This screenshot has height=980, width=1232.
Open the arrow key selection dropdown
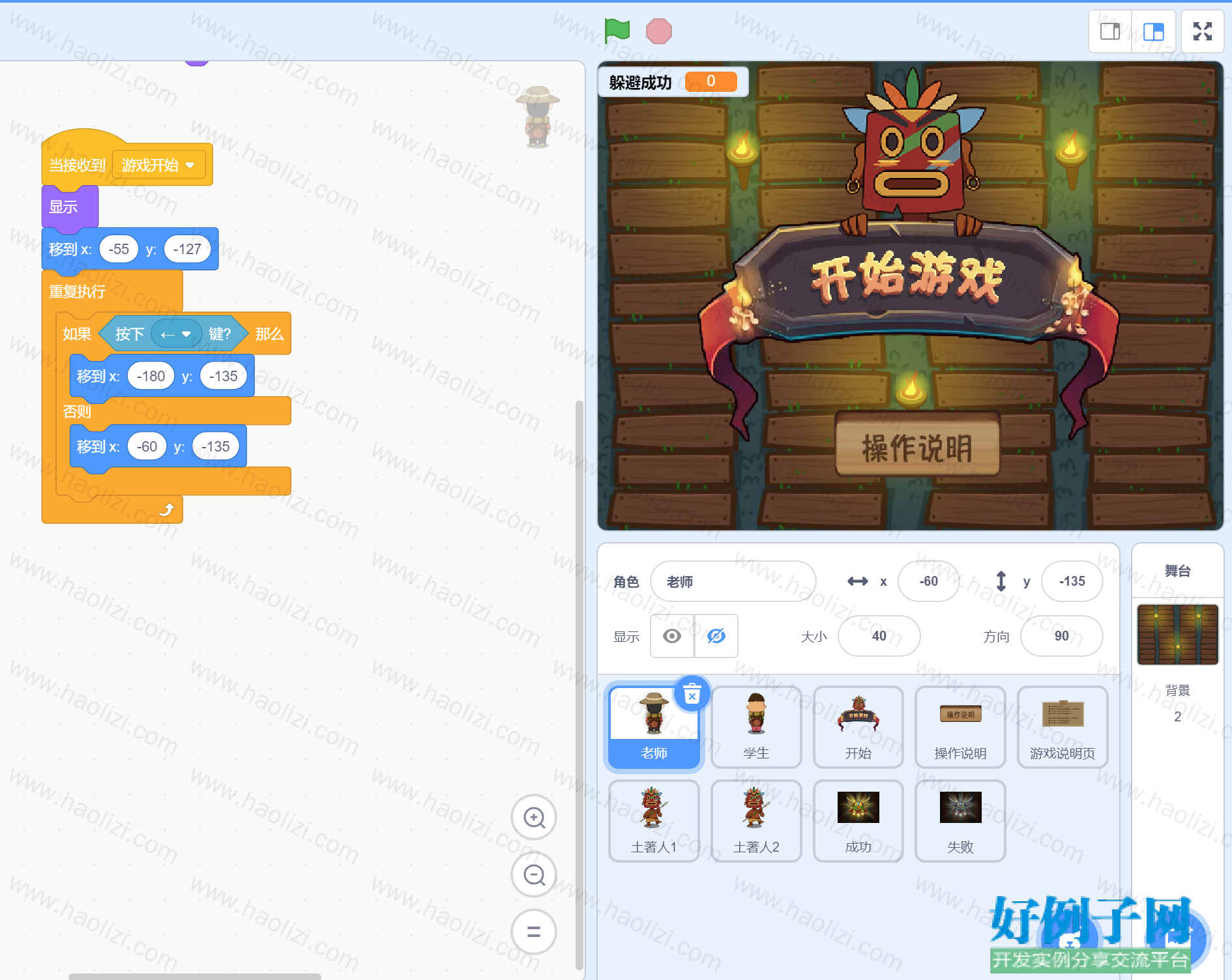pos(176,334)
